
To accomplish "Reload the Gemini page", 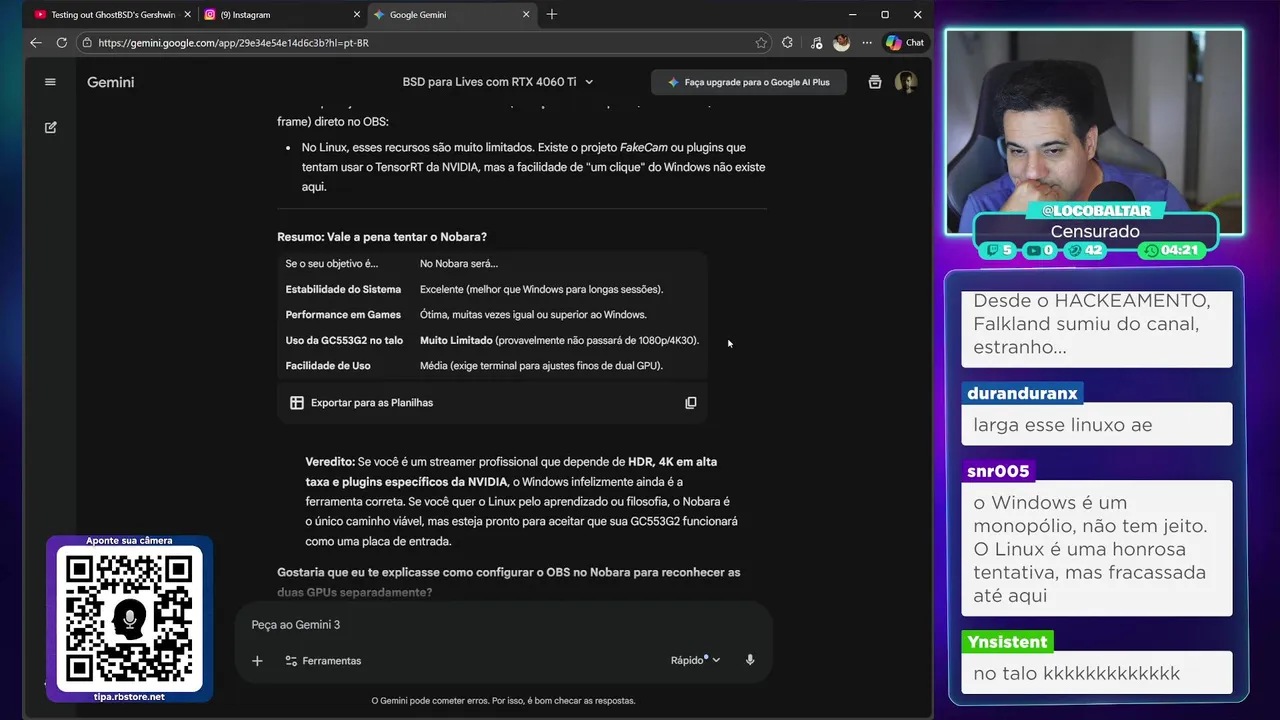I will coord(61,43).
